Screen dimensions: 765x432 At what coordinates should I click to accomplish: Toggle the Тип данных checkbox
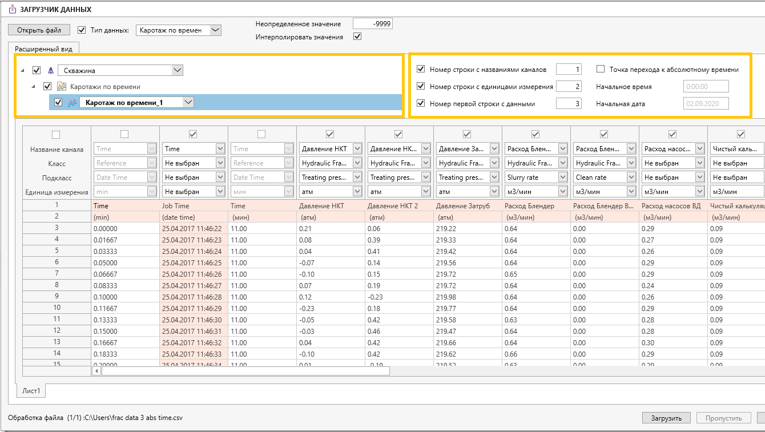click(81, 30)
